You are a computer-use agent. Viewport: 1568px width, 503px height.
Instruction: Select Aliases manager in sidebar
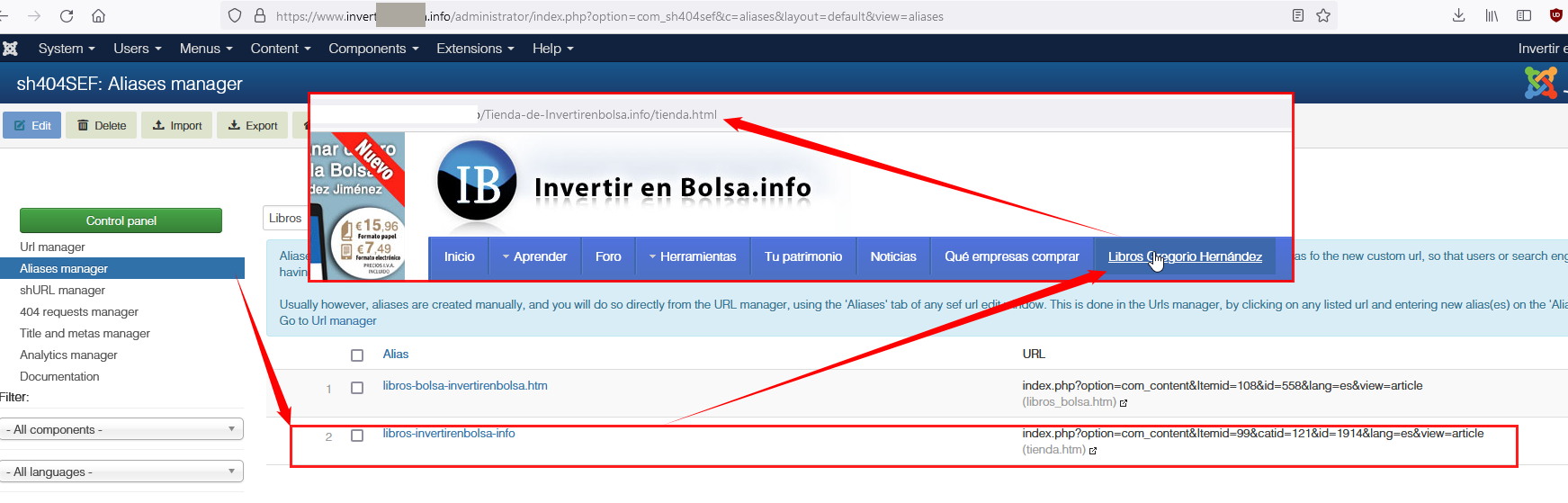[x=122, y=268]
